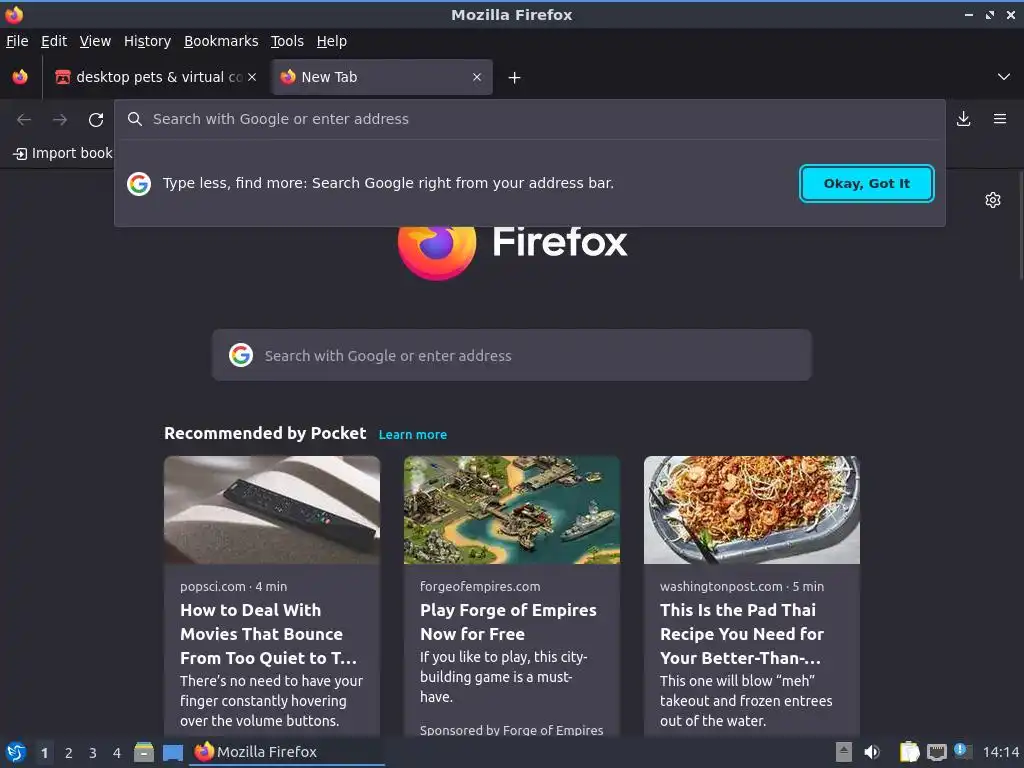Open a new tab with plus button
Viewport: 1024px width, 768px height.
pos(515,78)
